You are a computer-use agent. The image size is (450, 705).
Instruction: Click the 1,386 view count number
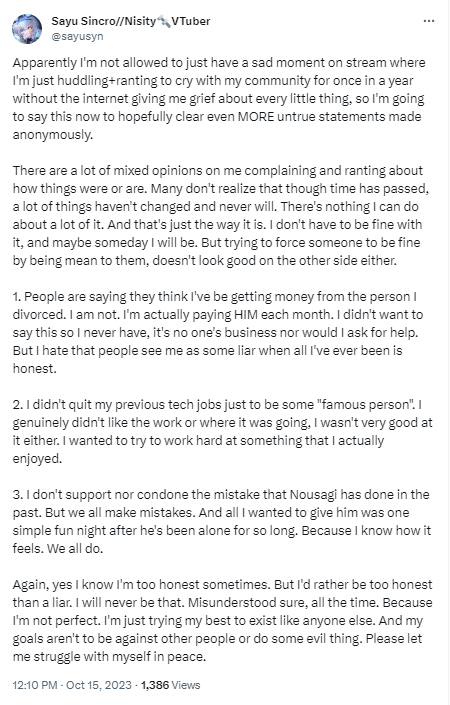click(x=155, y=685)
